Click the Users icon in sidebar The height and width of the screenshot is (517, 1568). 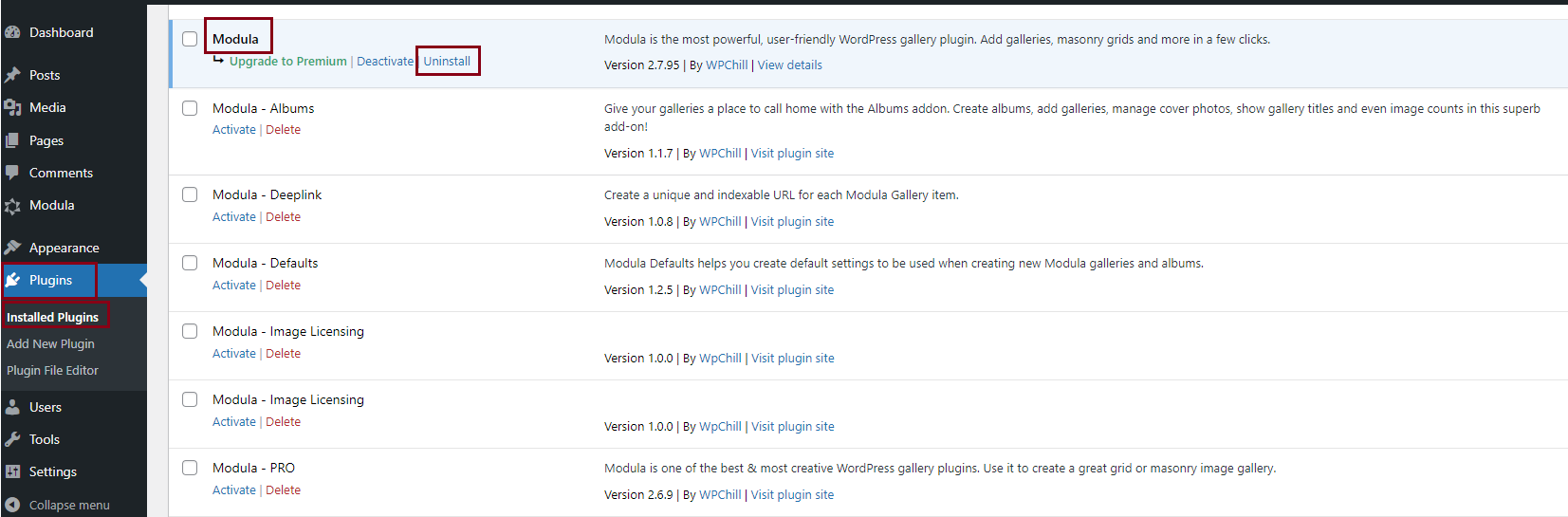coord(12,407)
